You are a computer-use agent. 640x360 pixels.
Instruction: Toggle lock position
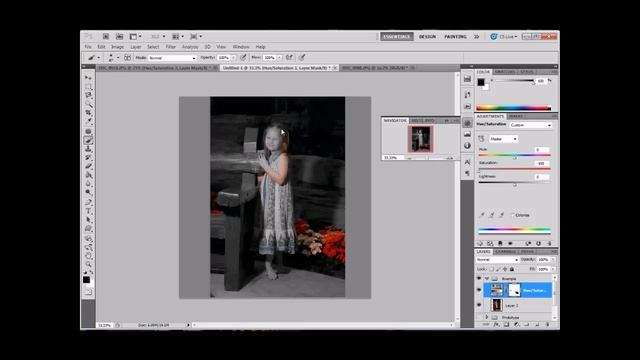pos(505,269)
